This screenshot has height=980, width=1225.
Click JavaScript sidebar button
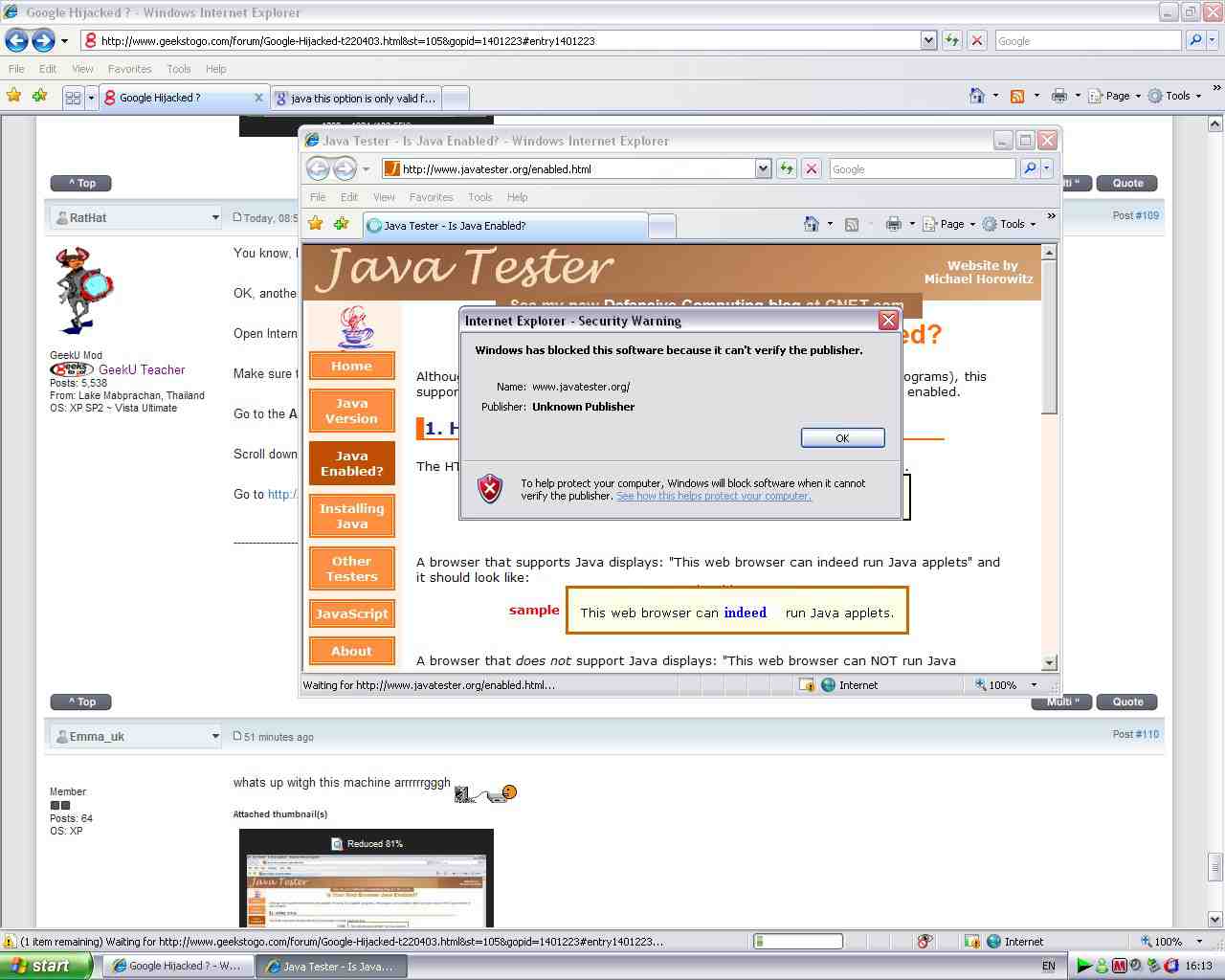351,613
